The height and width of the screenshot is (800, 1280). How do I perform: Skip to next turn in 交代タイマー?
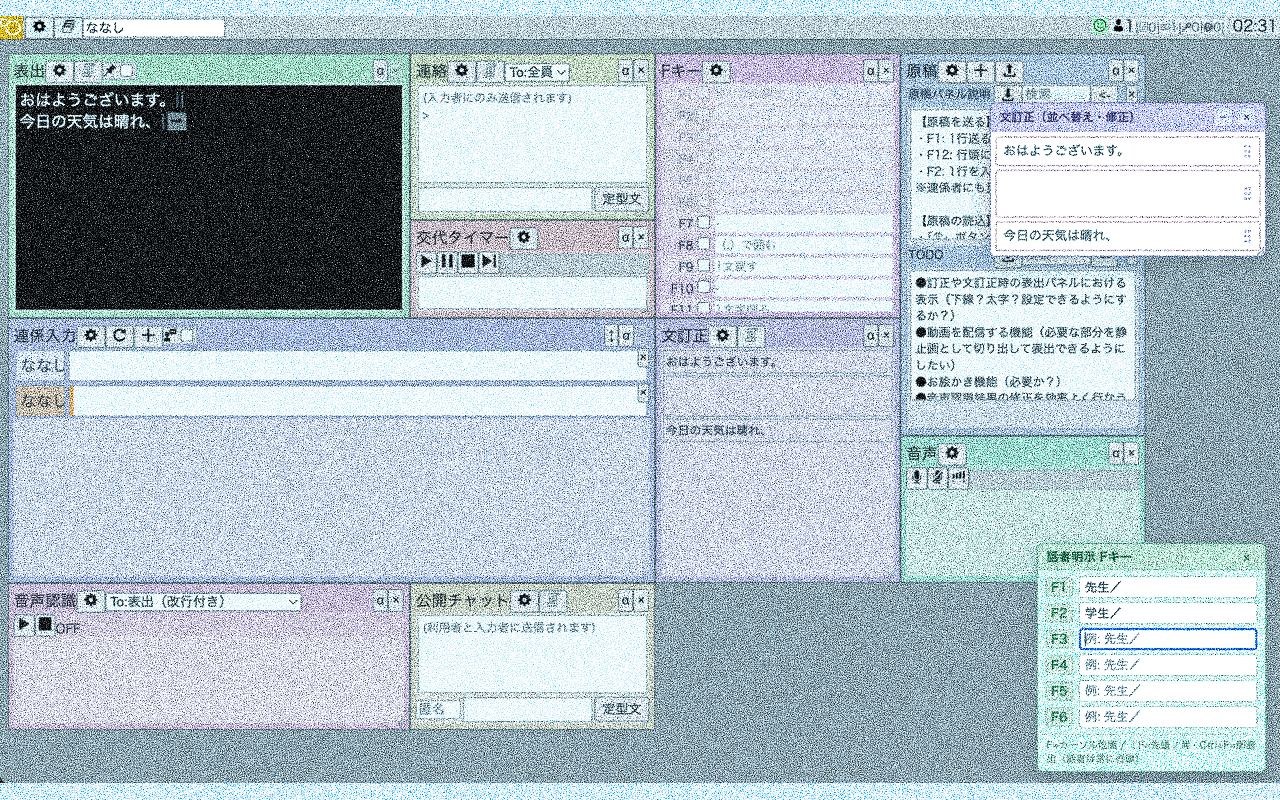tap(489, 262)
